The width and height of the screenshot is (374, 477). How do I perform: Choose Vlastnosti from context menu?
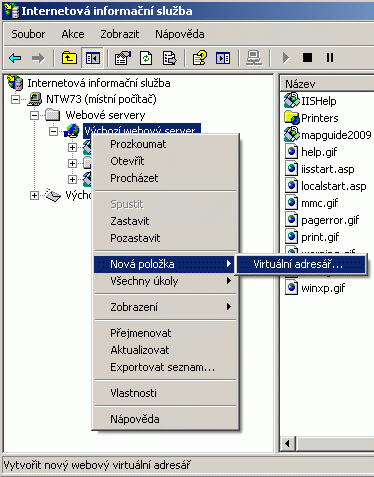click(x=165, y=393)
